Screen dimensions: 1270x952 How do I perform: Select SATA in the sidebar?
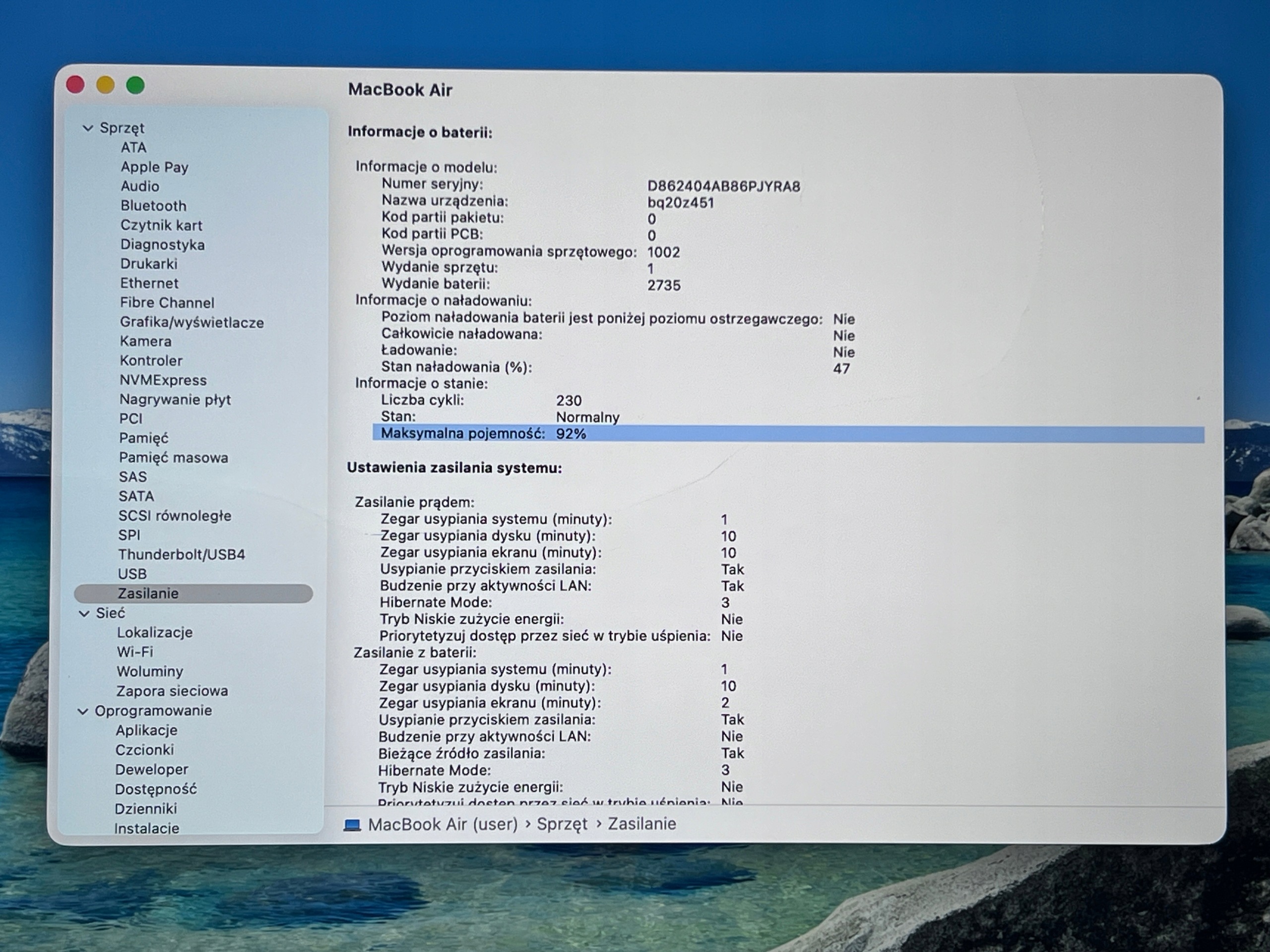(x=136, y=496)
